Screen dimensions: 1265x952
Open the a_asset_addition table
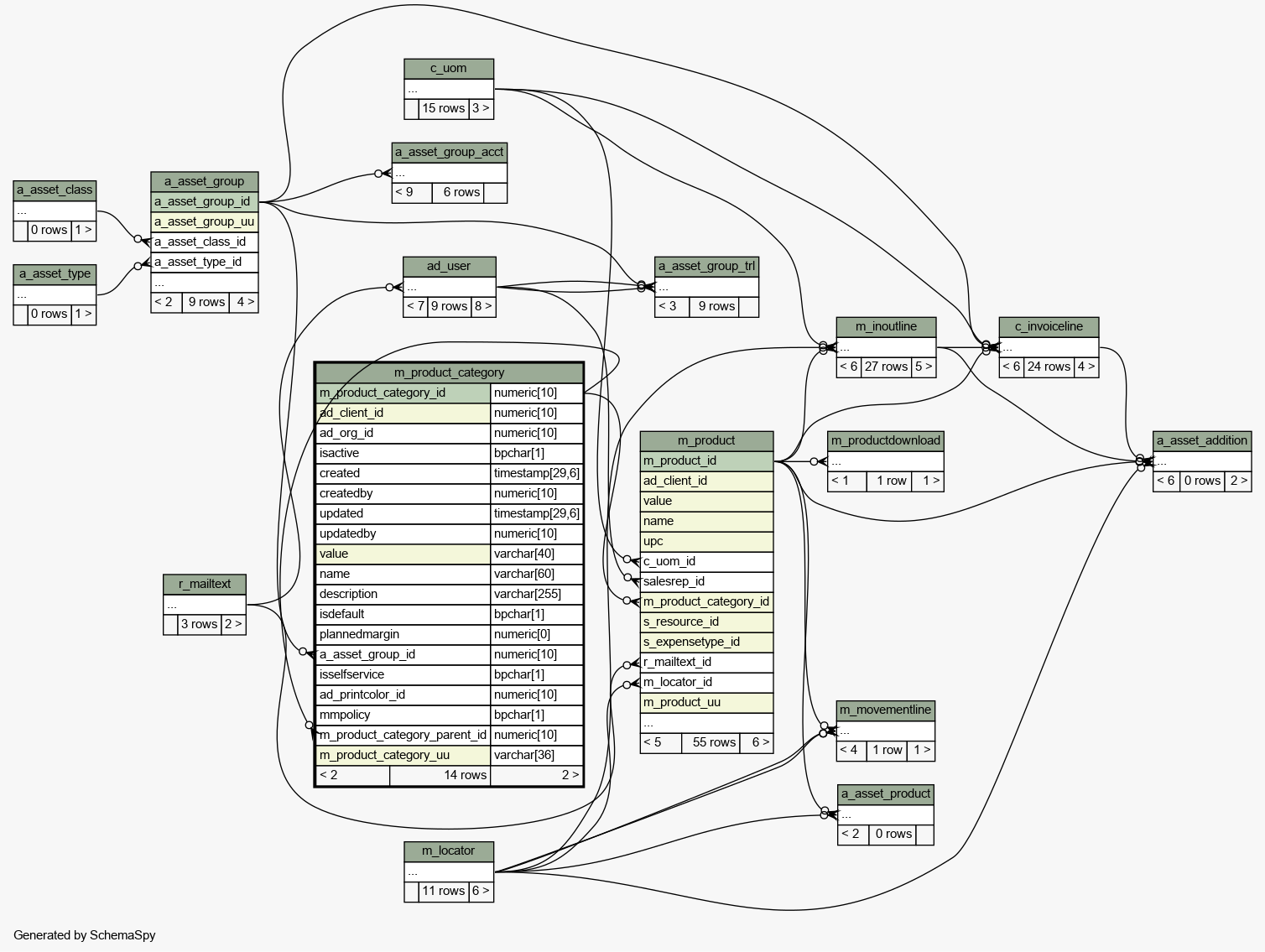click(x=1201, y=441)
